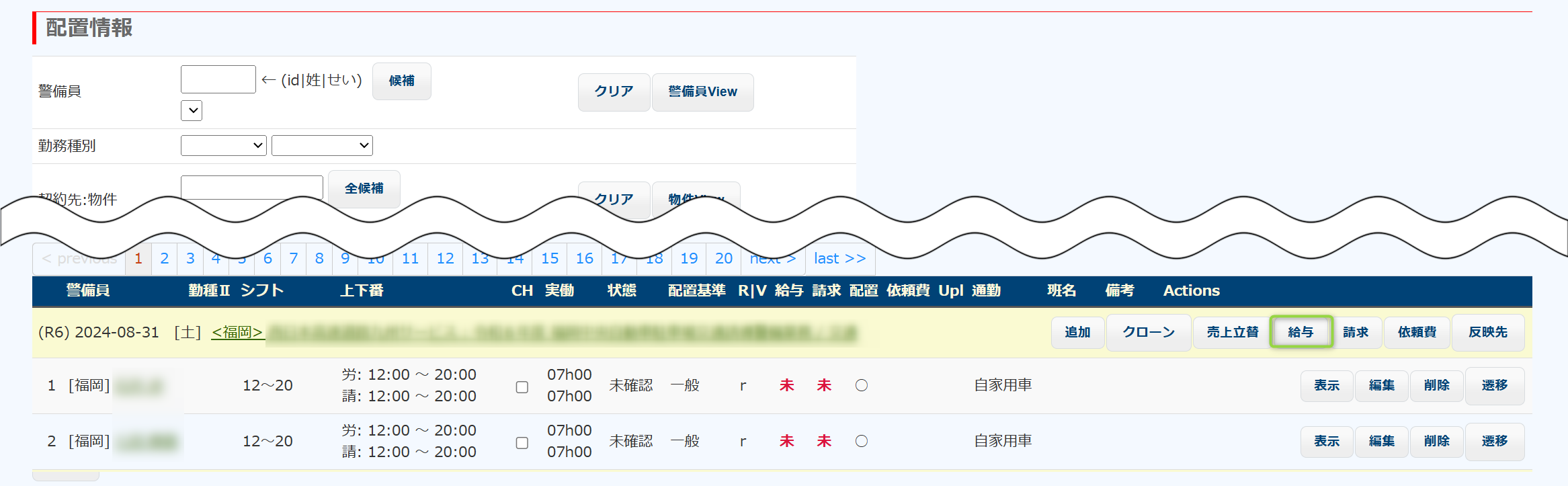Image resolution: width=1568 pixels, height=486 pixels.
Task: Click the 候補 button beside guard input
Action: point(401,81)
